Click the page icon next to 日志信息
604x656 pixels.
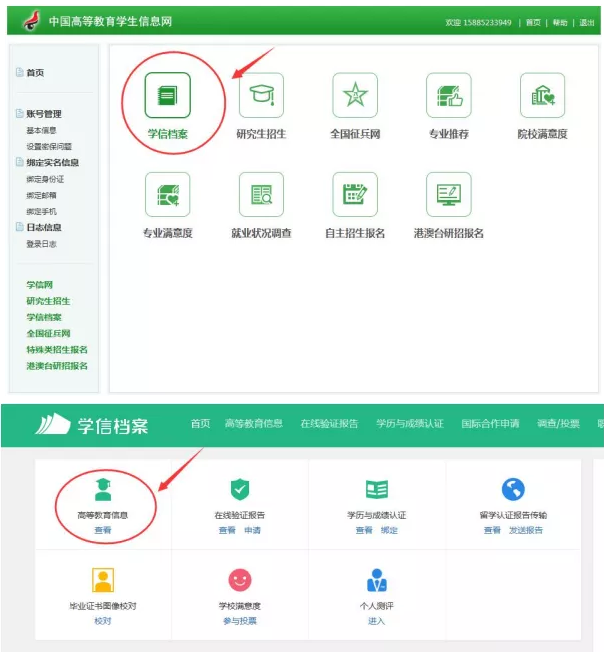click(19, 227)
